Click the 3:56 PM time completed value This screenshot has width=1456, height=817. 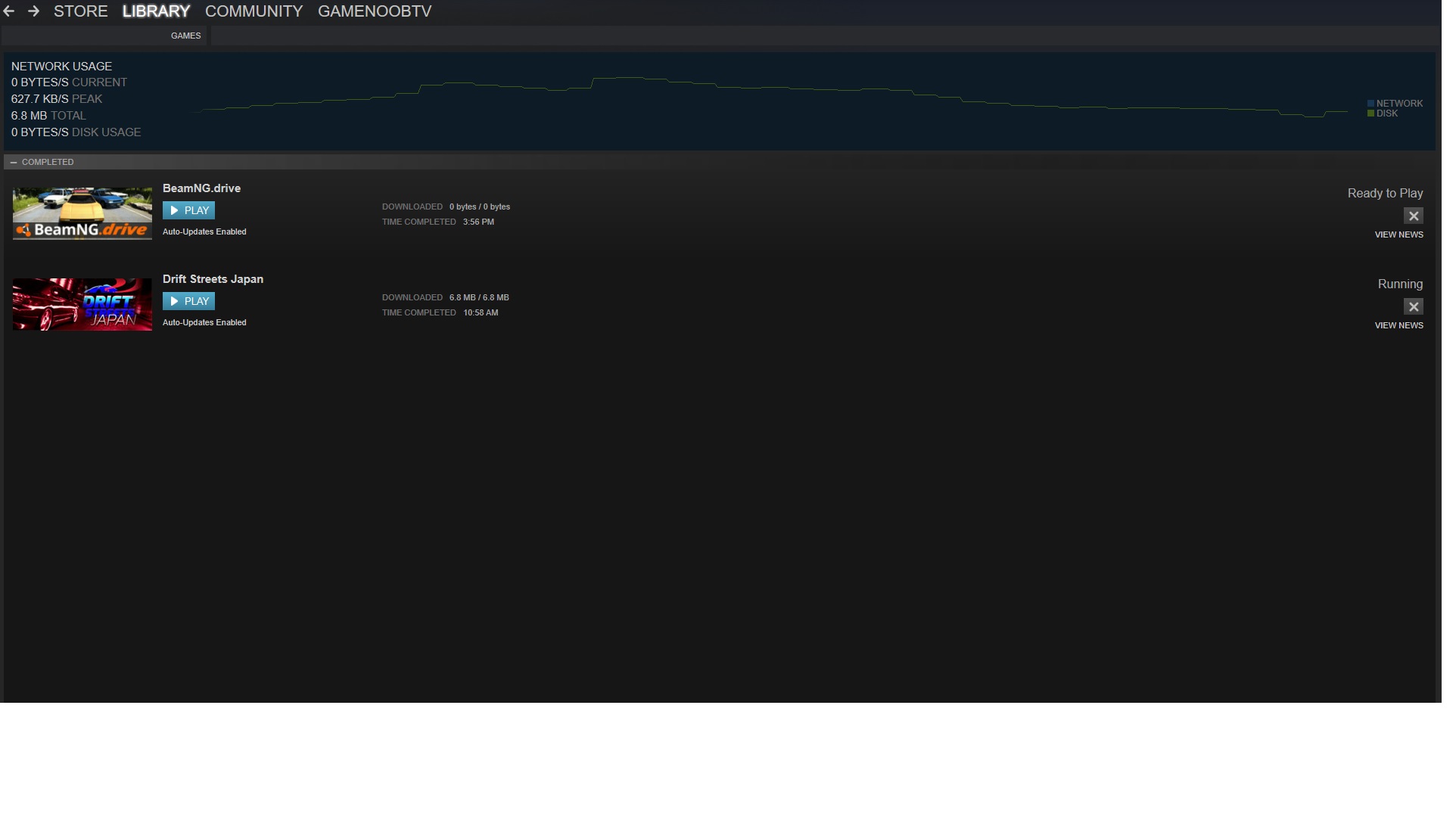coord(478,222)
